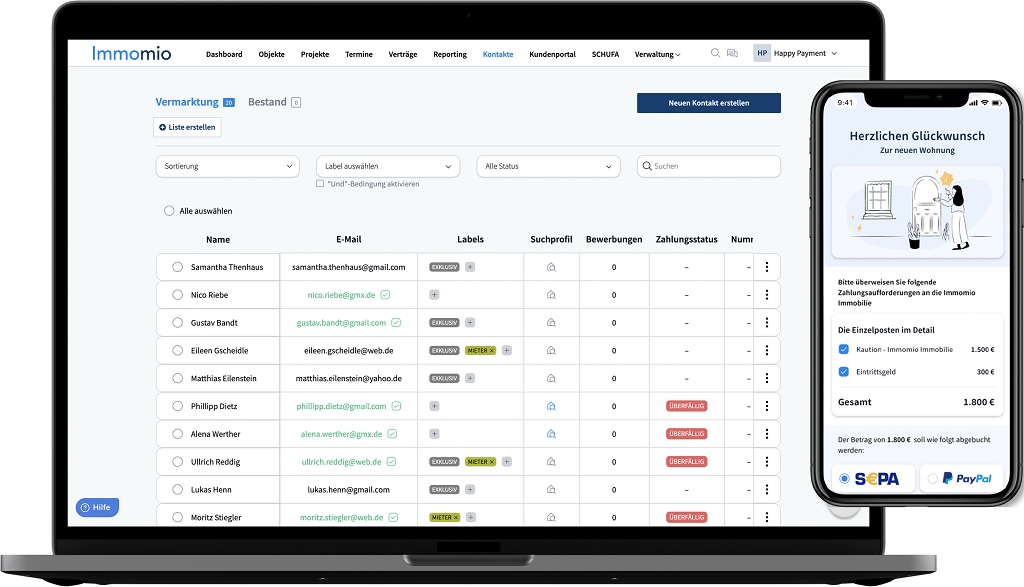Open three-dot menu for Lukas Henn
1024x587 pixels.
point(767,490)
